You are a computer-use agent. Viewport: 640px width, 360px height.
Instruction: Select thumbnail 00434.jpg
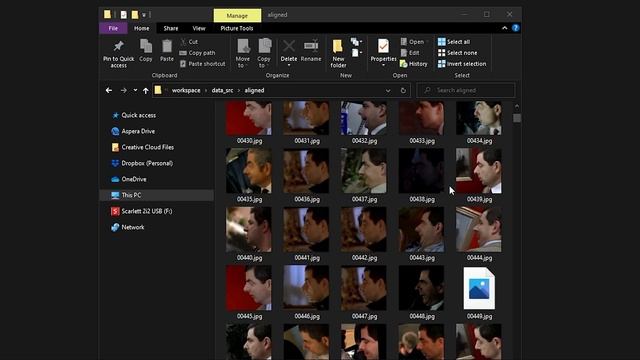[479, 118]
